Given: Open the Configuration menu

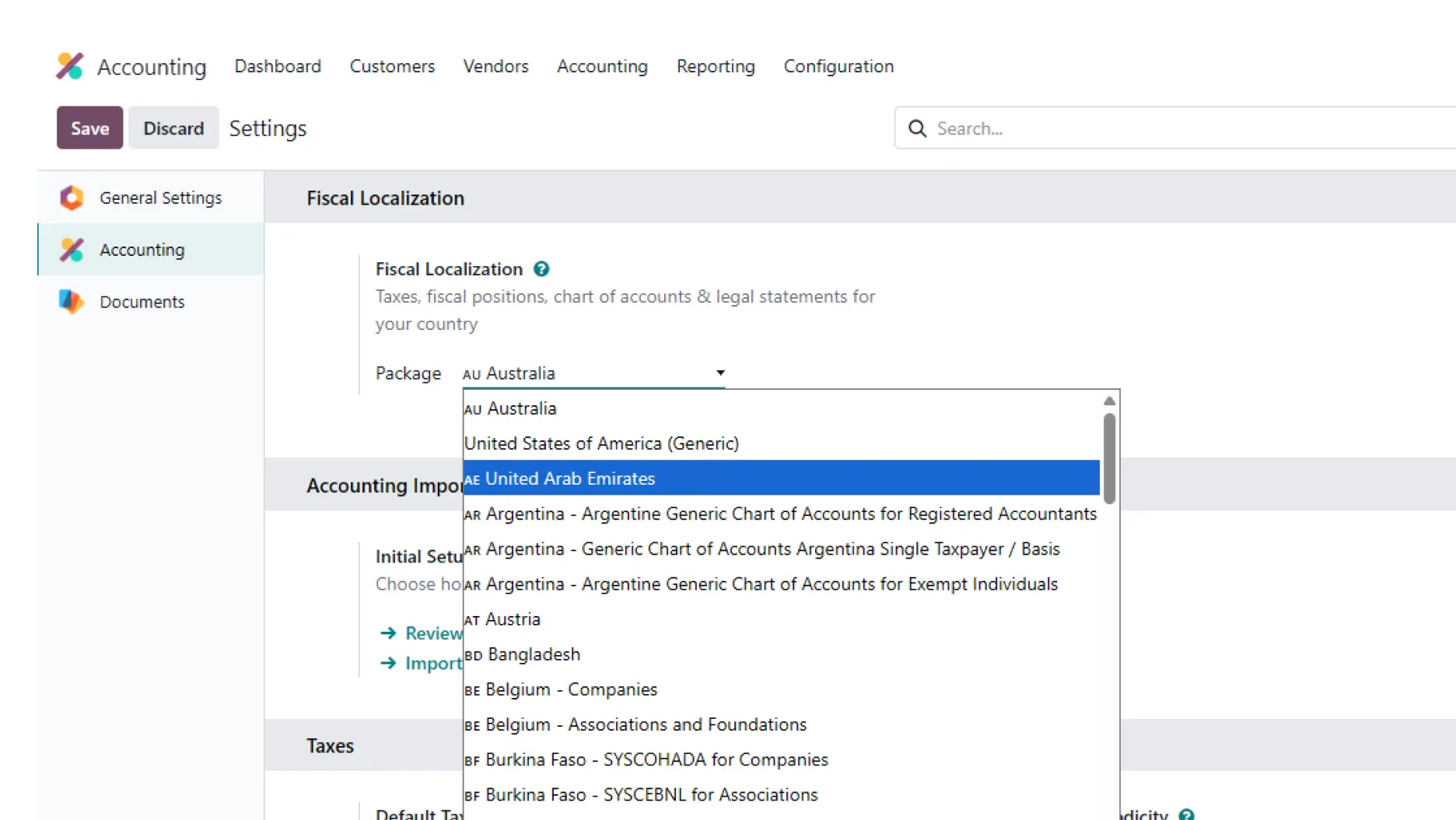Looking at the screenshot, I should (x=838, y=66).
